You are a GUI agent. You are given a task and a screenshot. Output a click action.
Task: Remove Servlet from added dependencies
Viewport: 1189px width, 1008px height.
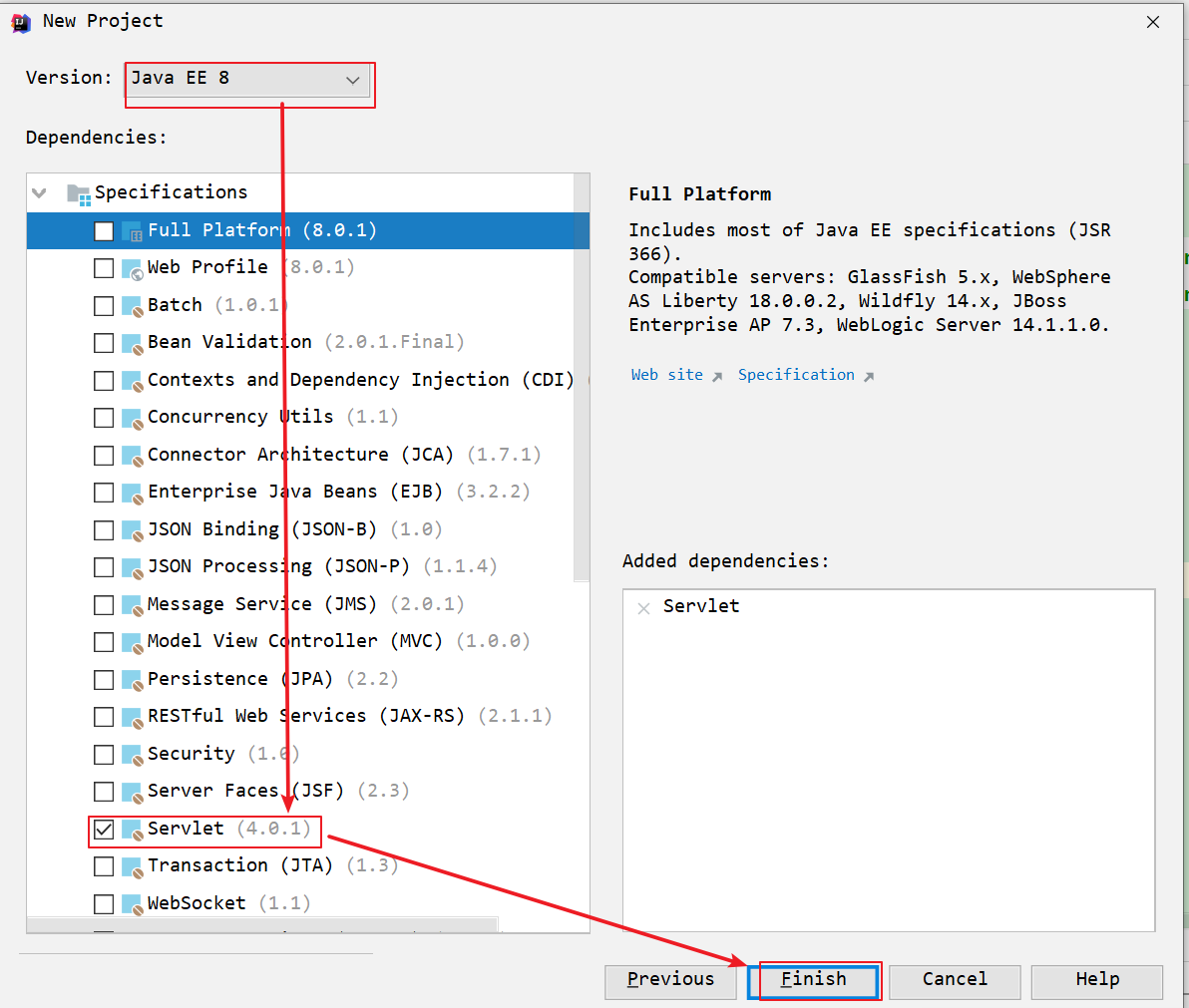pos(643,607)
